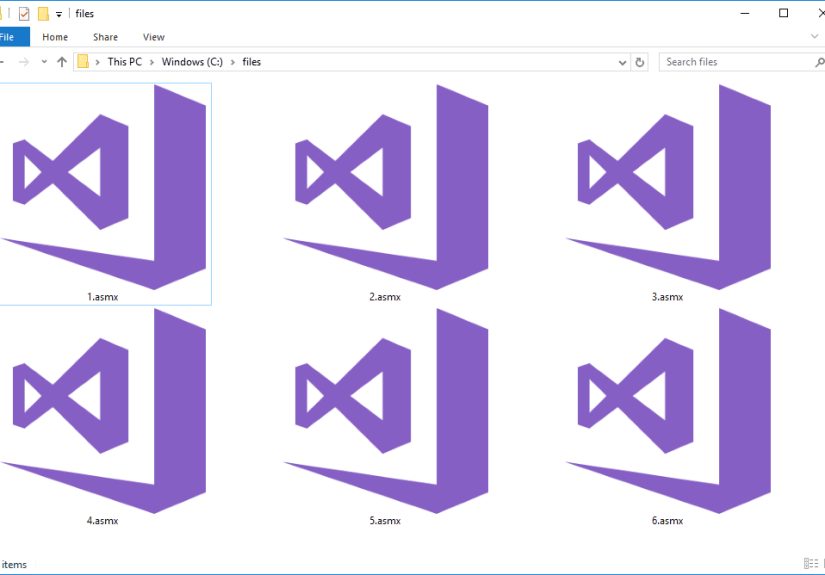This screenshot has height=575, width=825.
Task: Open the File ribbon tab
Action: [x=13, y=37]
